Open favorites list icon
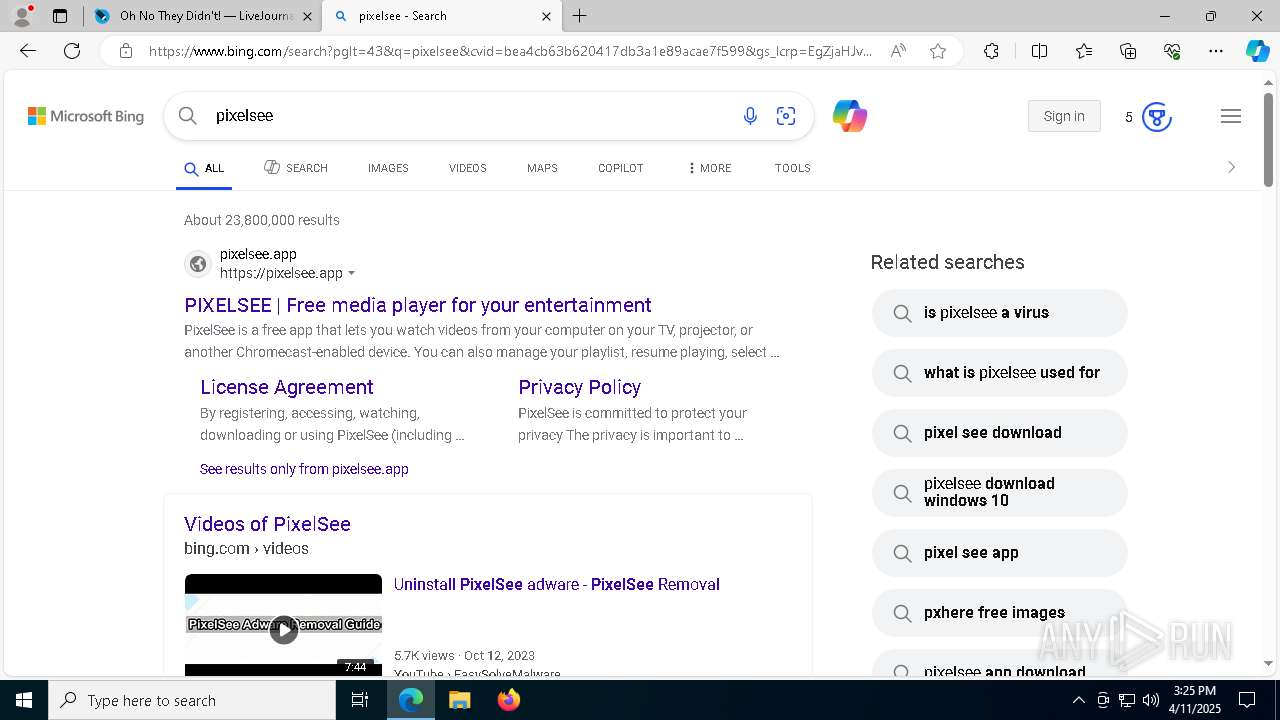1280x720 pixels. click(1084, 51)
